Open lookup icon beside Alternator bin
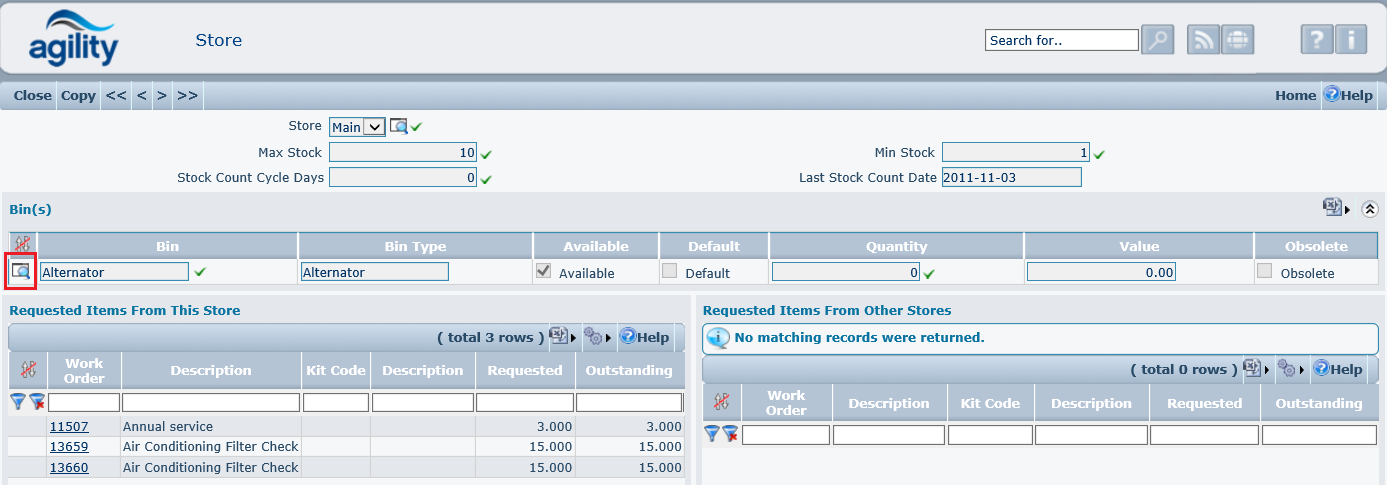Image resolution: width=1387 pixels, height=485 pixels. pyautogui.click(x=21, y=271)
